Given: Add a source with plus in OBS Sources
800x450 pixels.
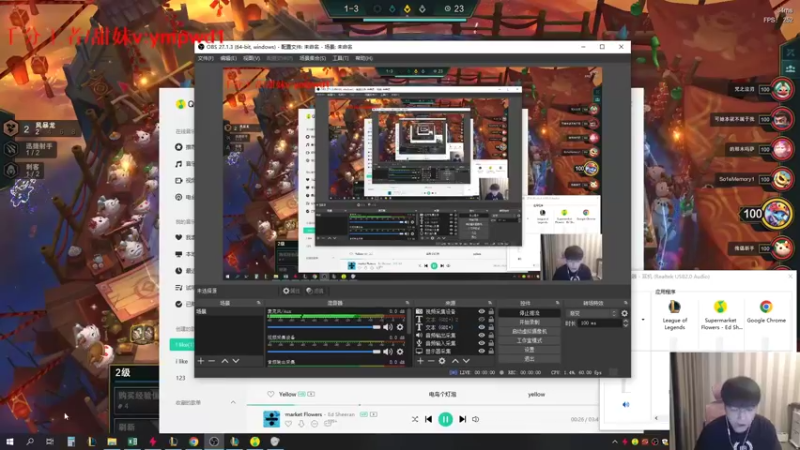Looking at the screenshot, I should 420,361.
